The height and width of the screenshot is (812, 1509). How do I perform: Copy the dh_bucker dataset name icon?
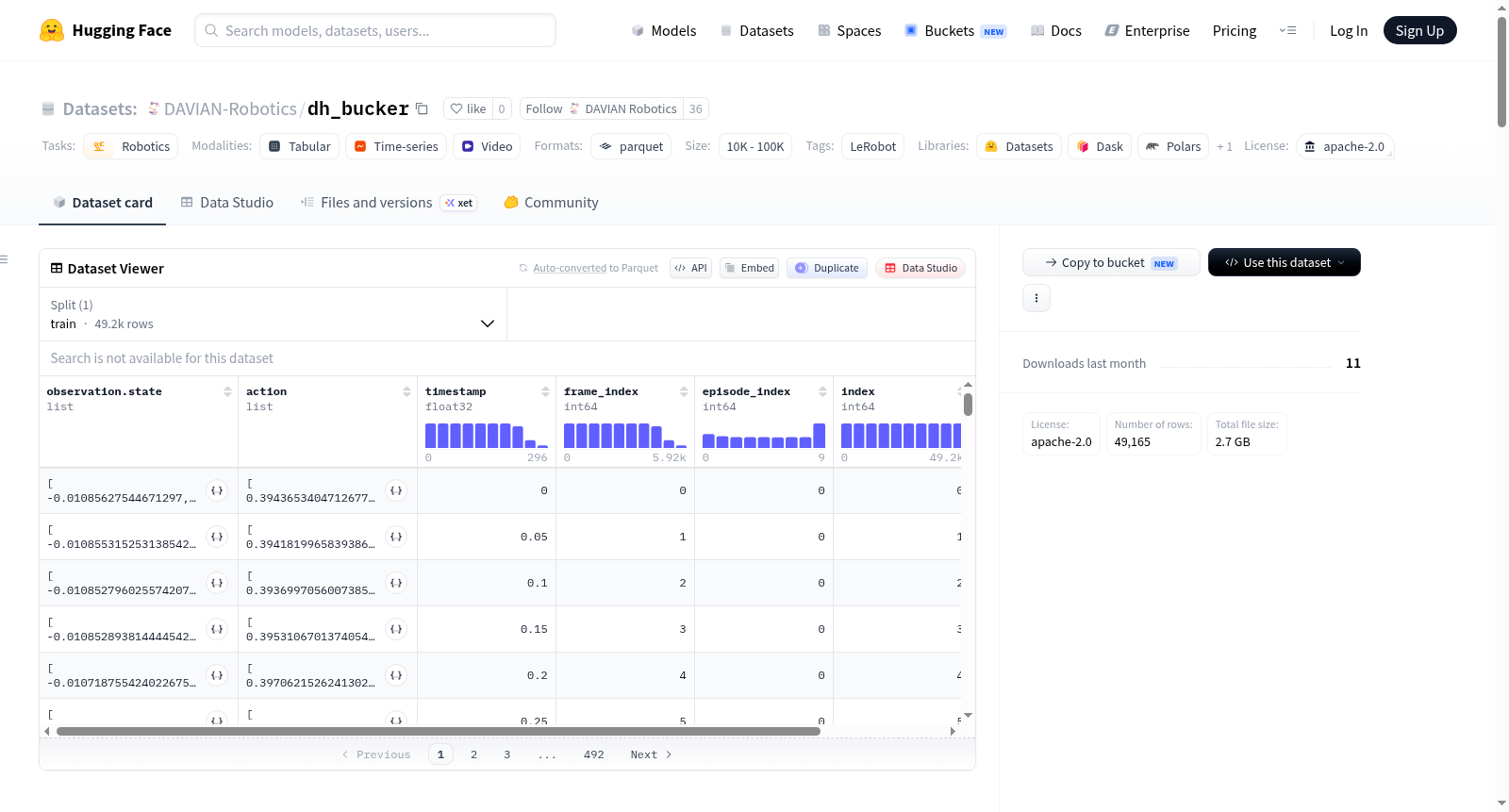pyautogui.click(x=422, y=108)
